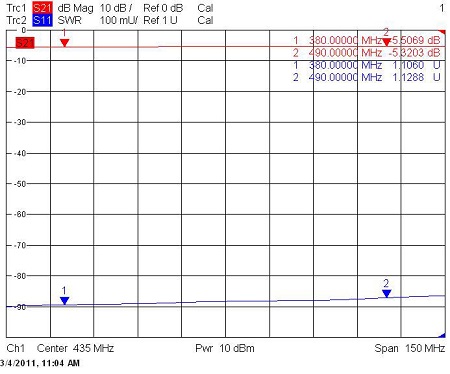Click the Trc1 trace name
This screenshot has width=450, height=374.
(x=16, y=8)
